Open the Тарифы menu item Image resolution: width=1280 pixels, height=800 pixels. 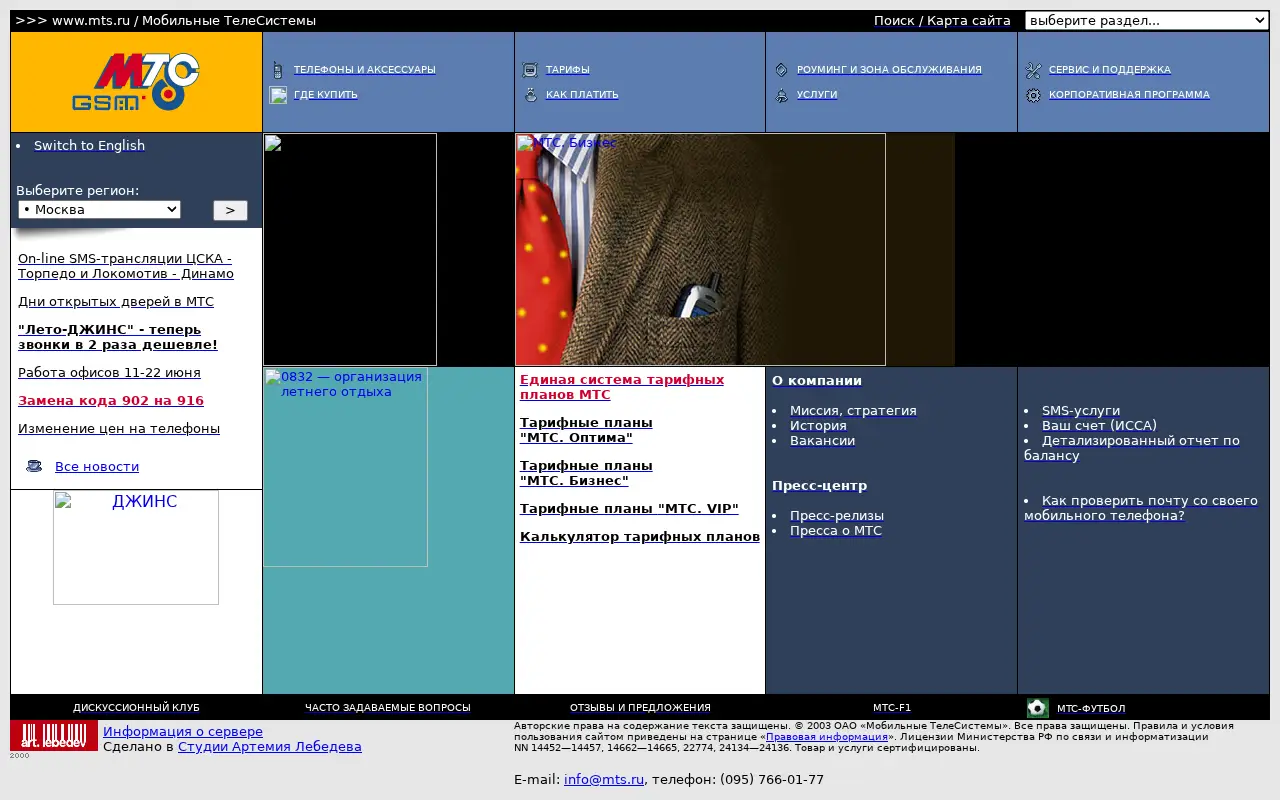pyautogui.click(x=567, y=70)
